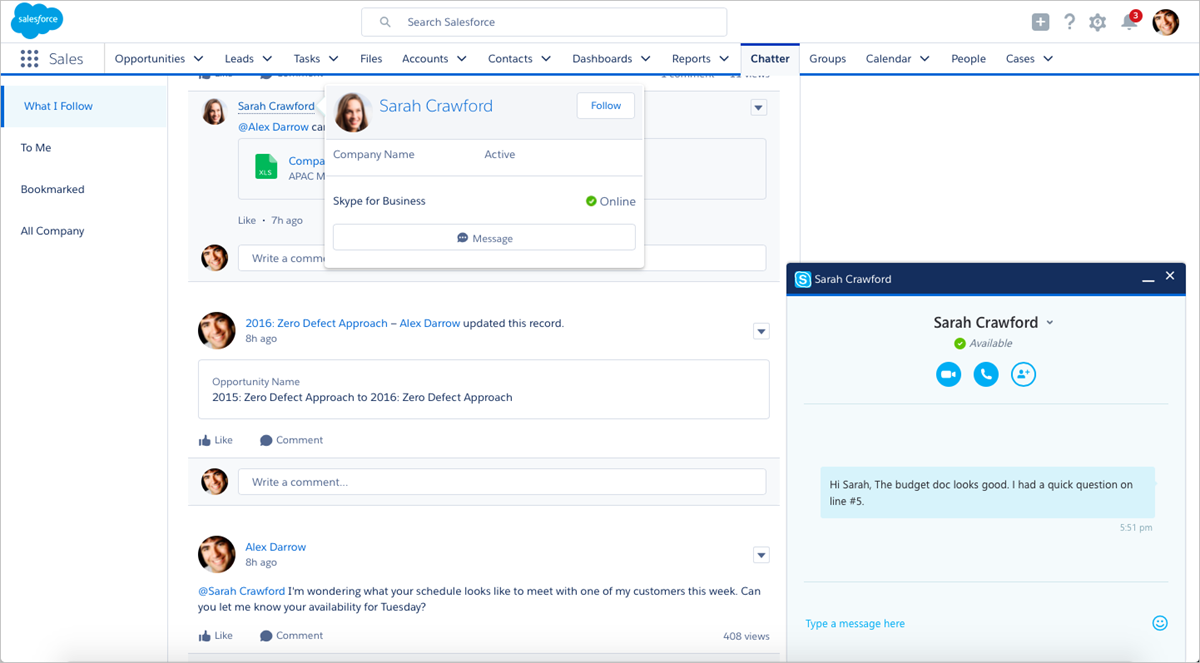1200x663 pixels.
Task: Go to the Groups tab
Action: coord(828,59)
